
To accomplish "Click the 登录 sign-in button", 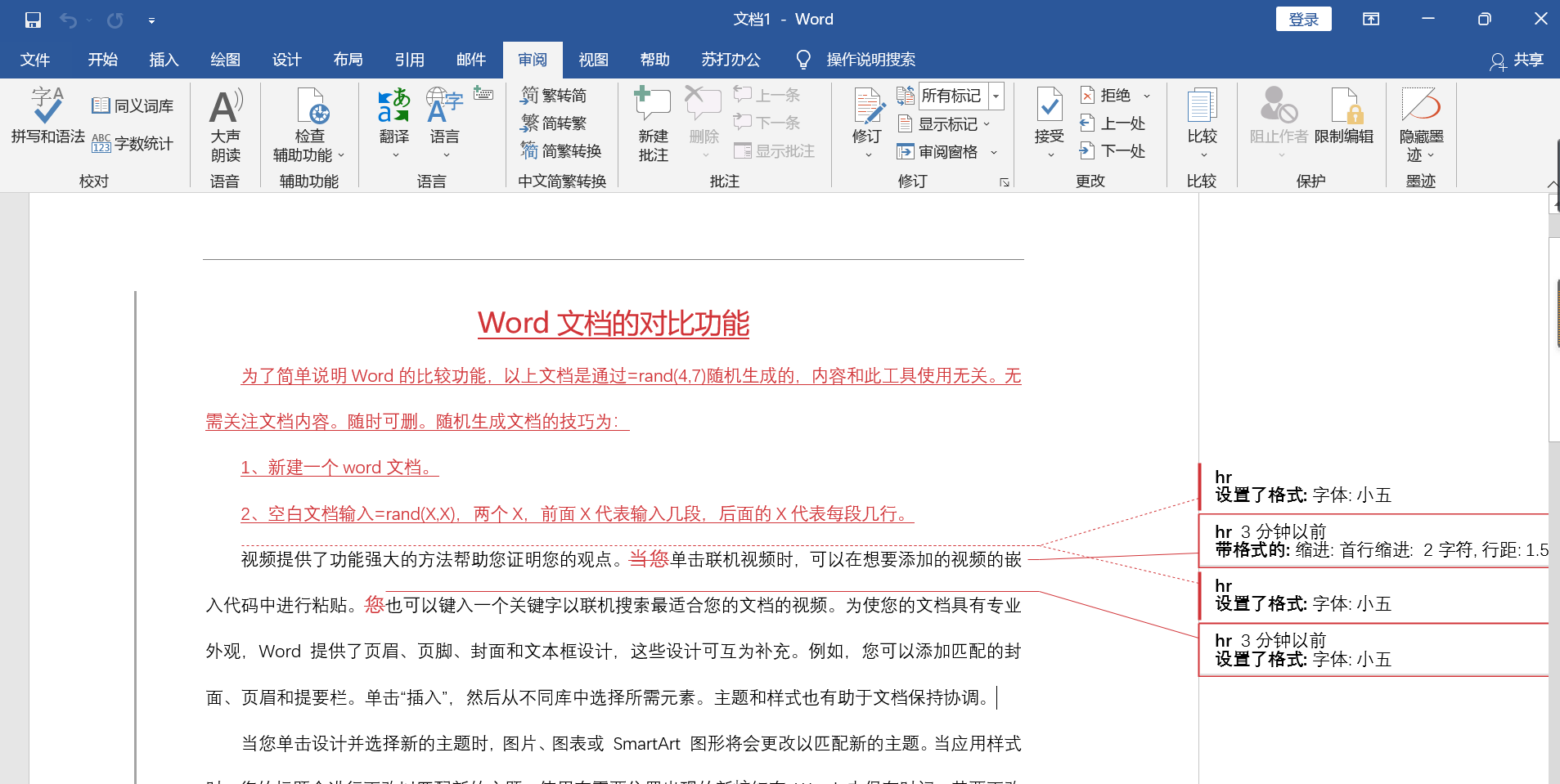I will (1303, 20).
